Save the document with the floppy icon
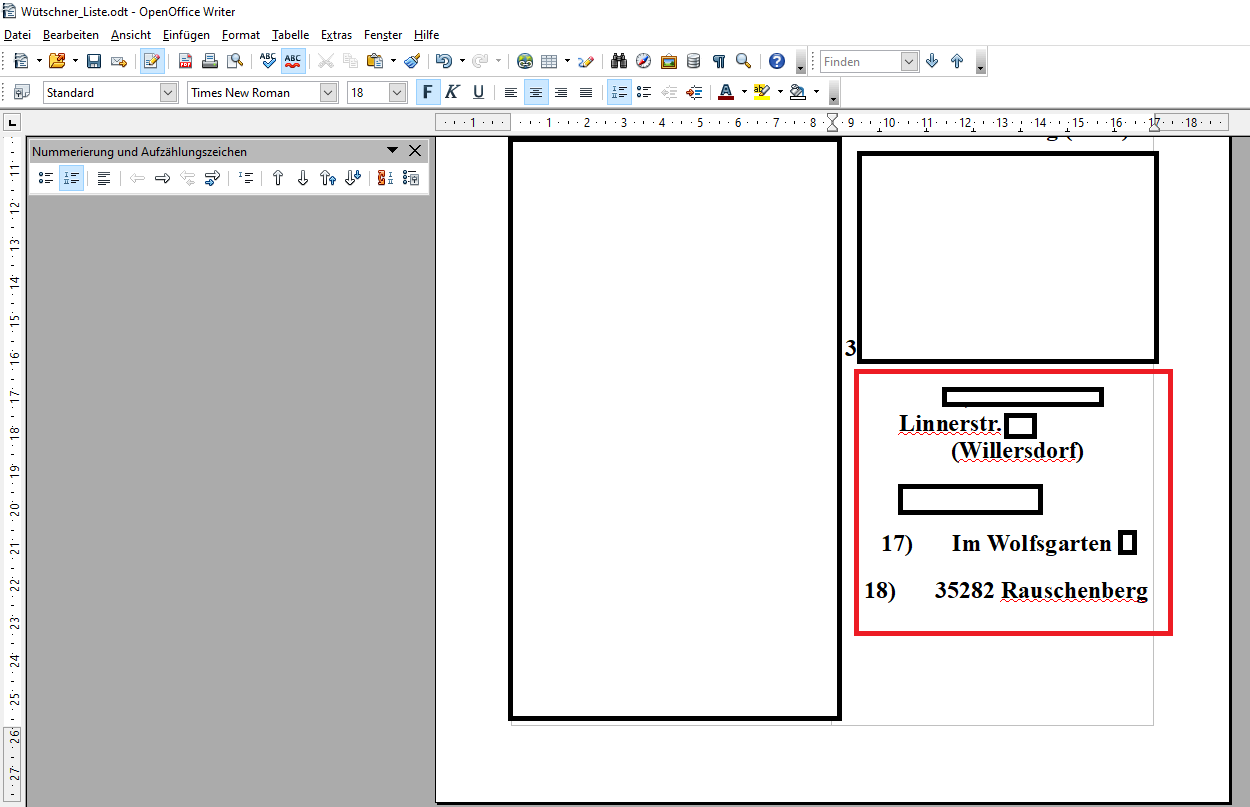Viewport: 1250px width, 807px height. point(93,61)
